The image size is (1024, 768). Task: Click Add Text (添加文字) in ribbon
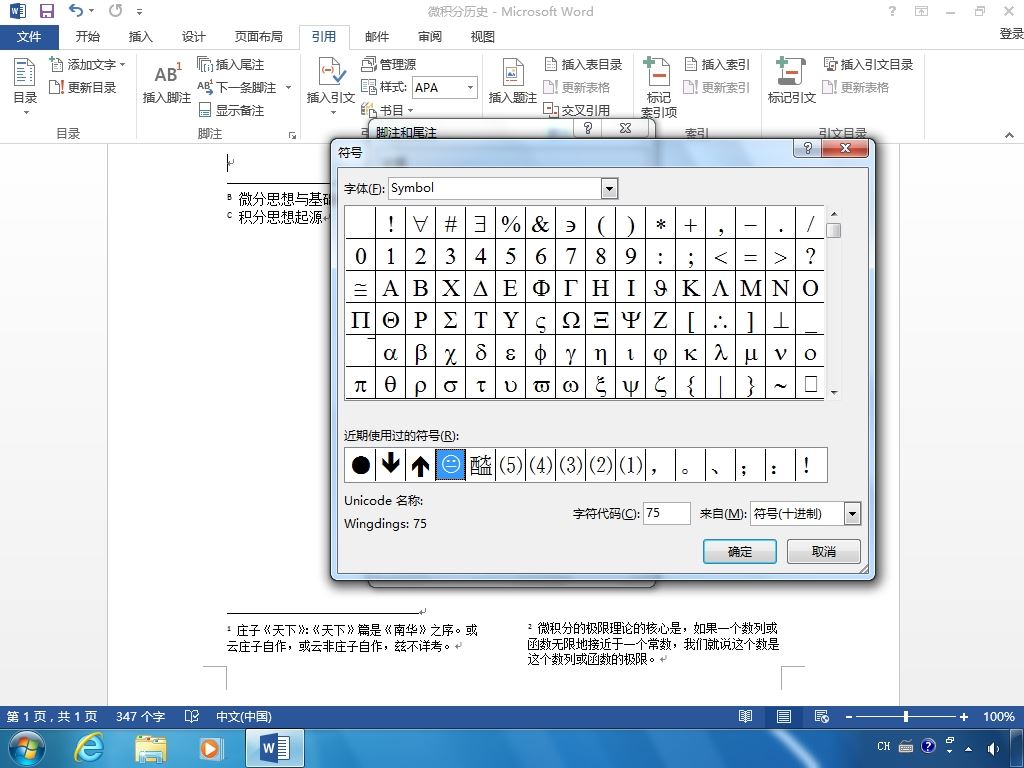87,64
